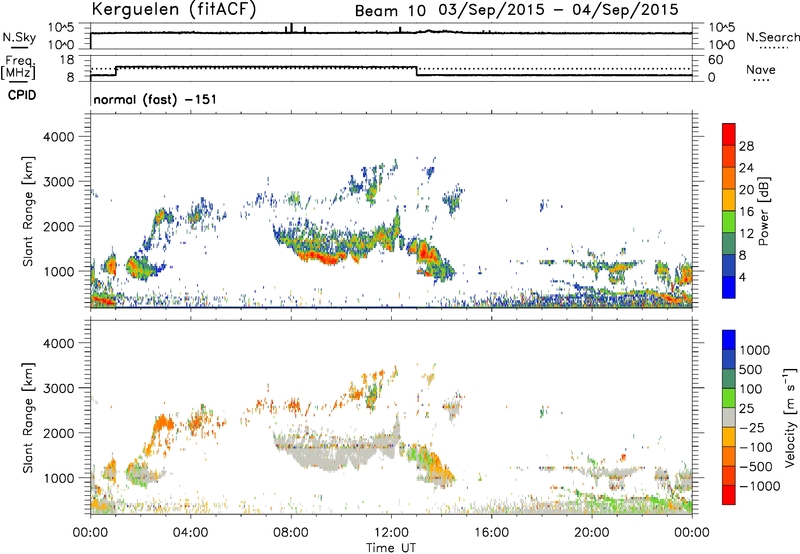The height and width of the screenshot is (554, 800).
Task: Click the "20:00" time axis label
Action: (x=592, y=533)
